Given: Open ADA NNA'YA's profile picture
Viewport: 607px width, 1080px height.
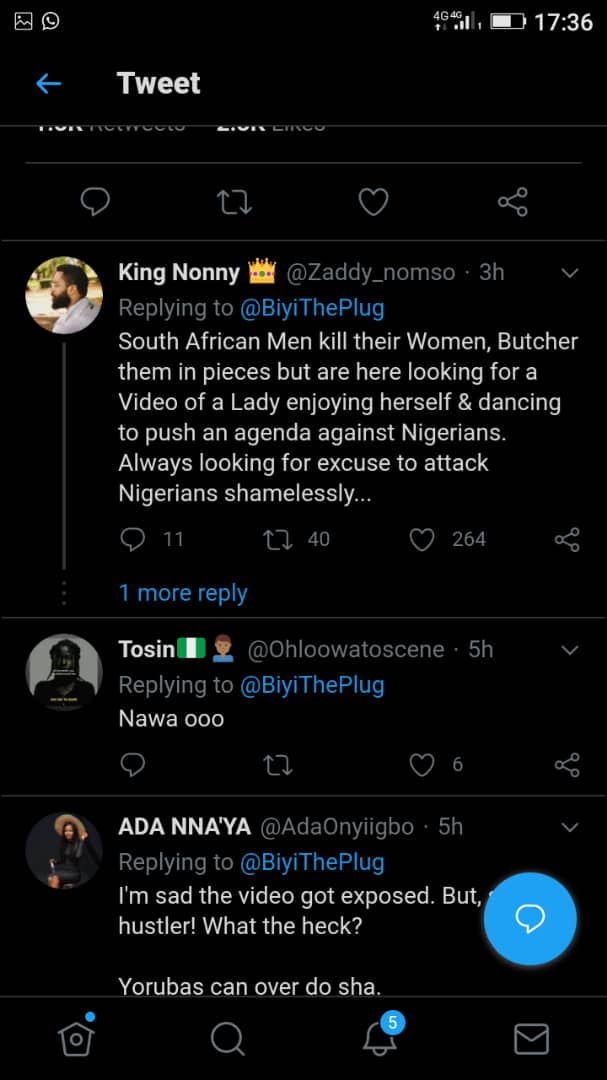Looking at the screenshot, I should 64,850.
